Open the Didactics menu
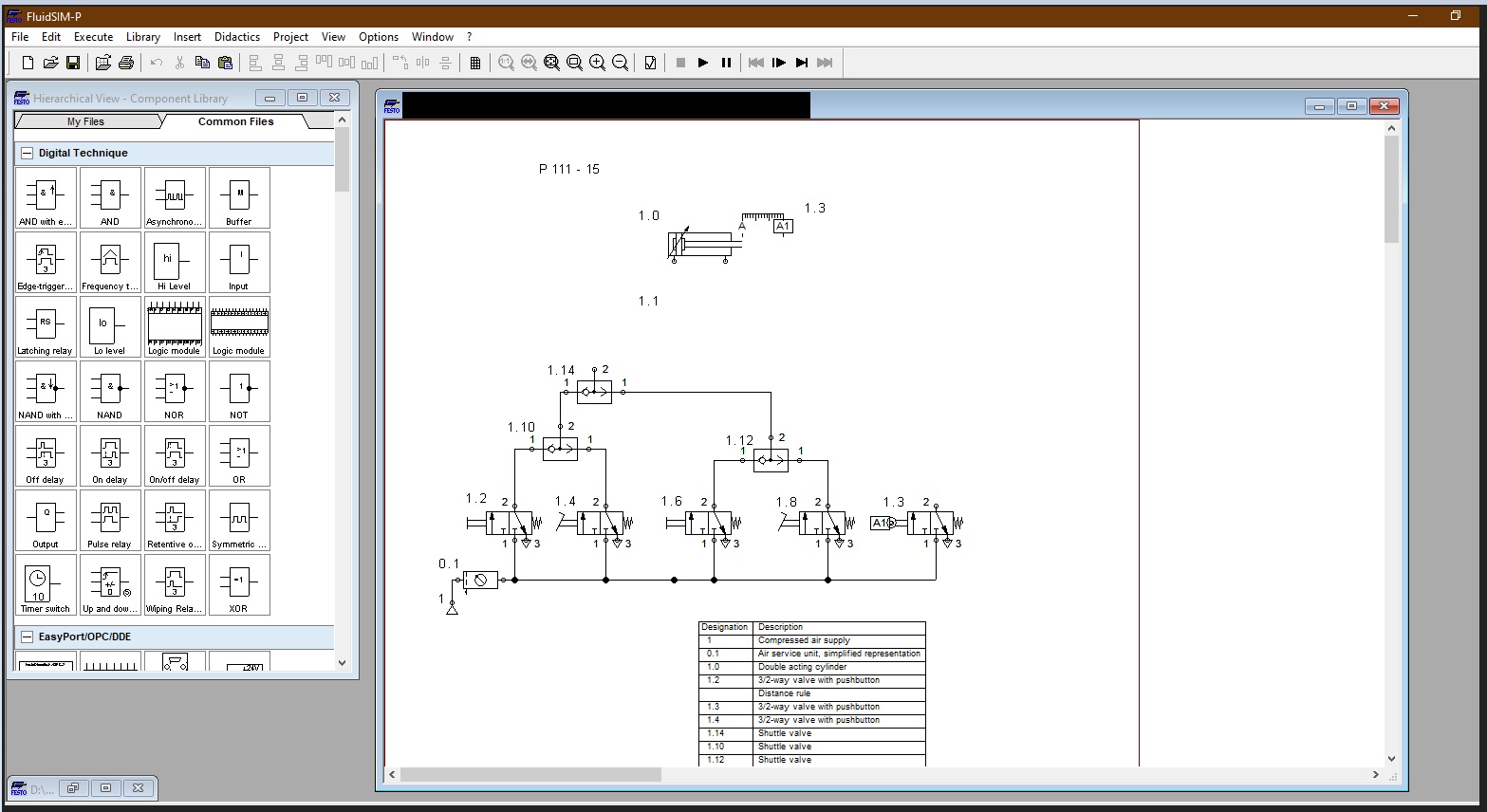1487x812 pixels. [x=236, y=37]
